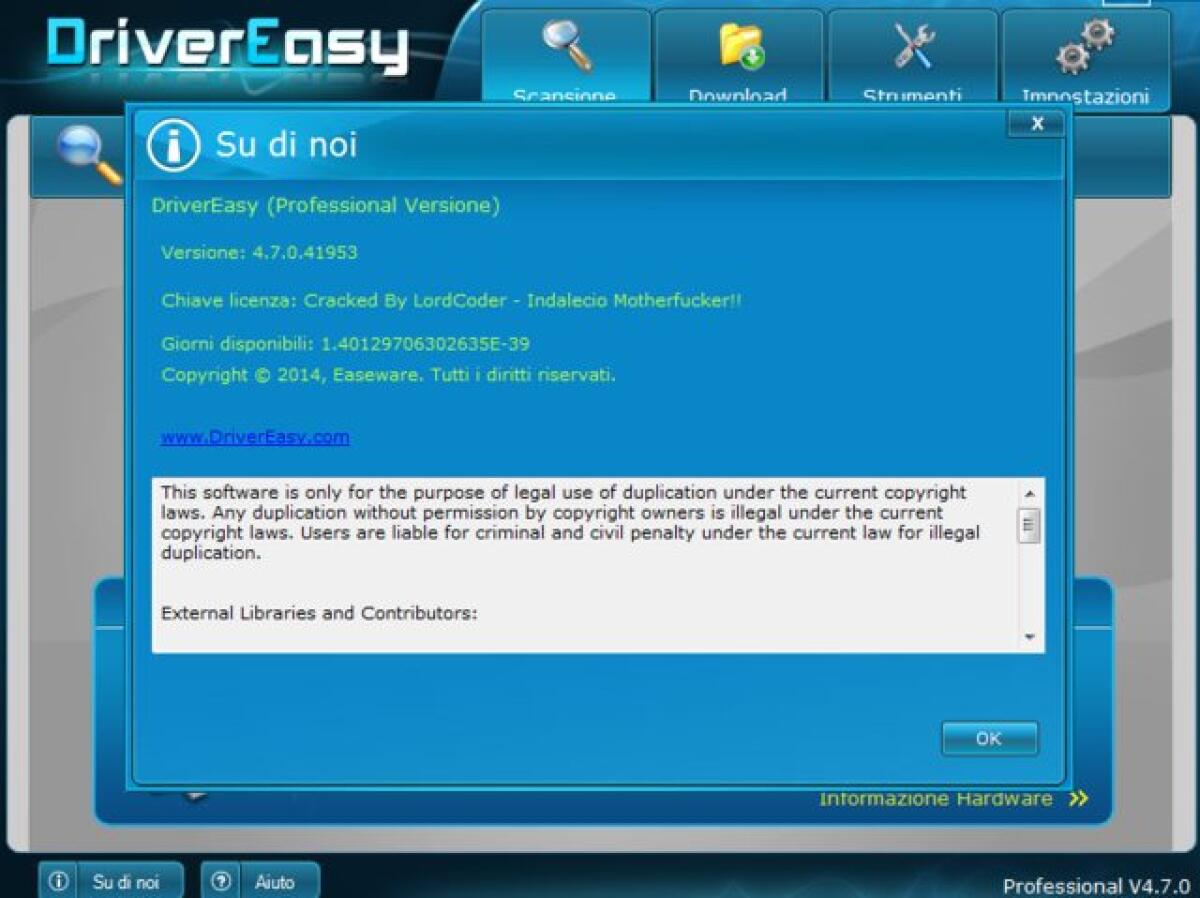1200x898 pixels.
Task: Open the www.DriverEasy.com link
Action: pyautogui.click(x=254, y=437)
